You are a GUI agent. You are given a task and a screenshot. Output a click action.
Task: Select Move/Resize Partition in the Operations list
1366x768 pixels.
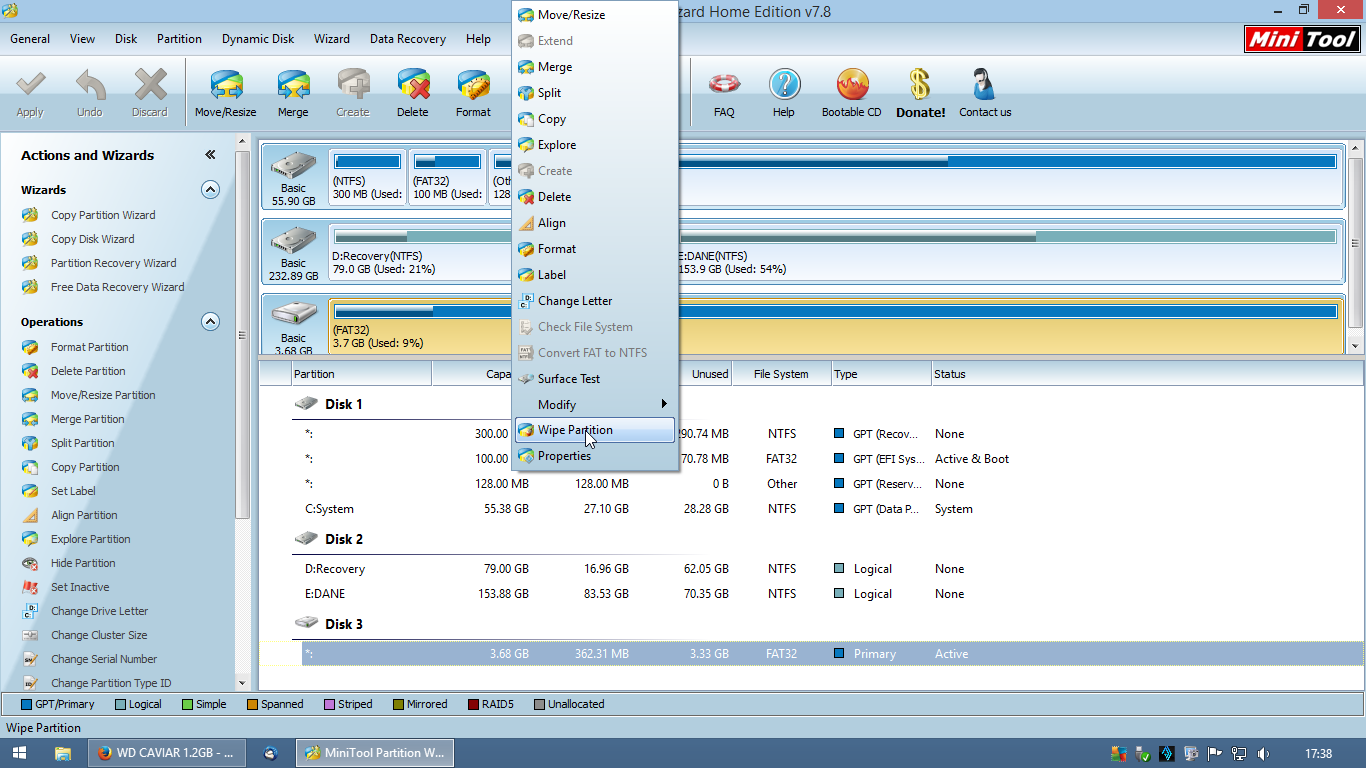[103, 395]
